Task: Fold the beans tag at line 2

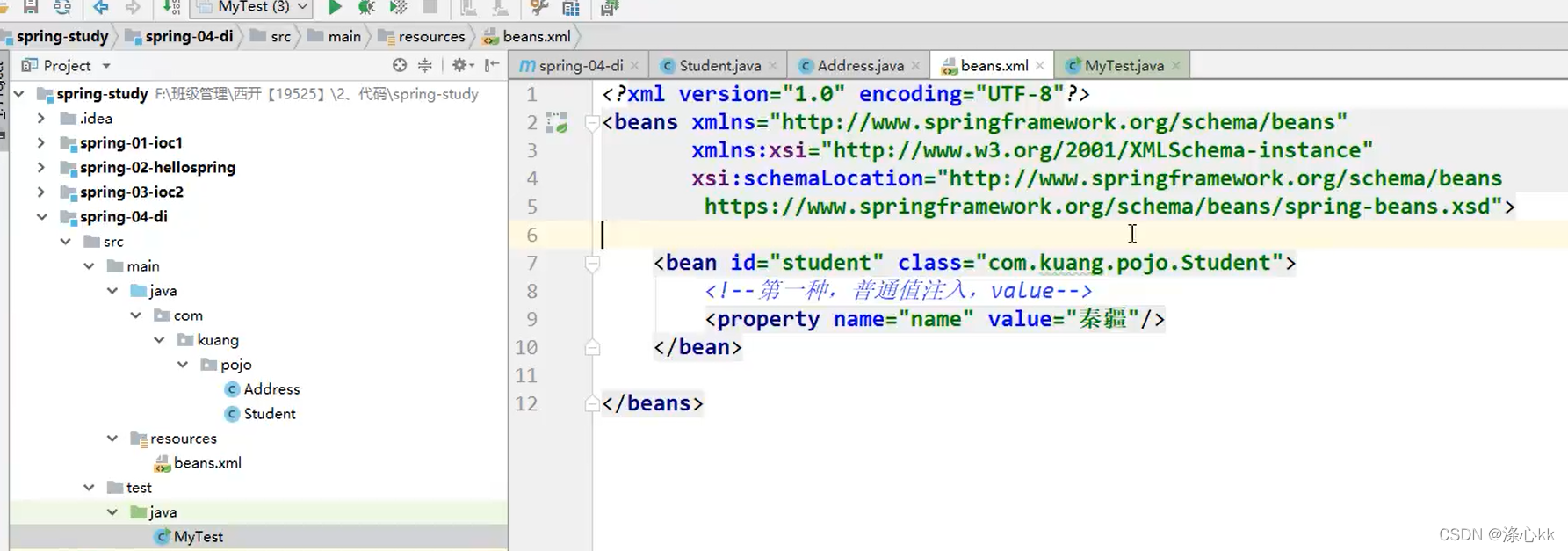Action: [x=592, y=122]
